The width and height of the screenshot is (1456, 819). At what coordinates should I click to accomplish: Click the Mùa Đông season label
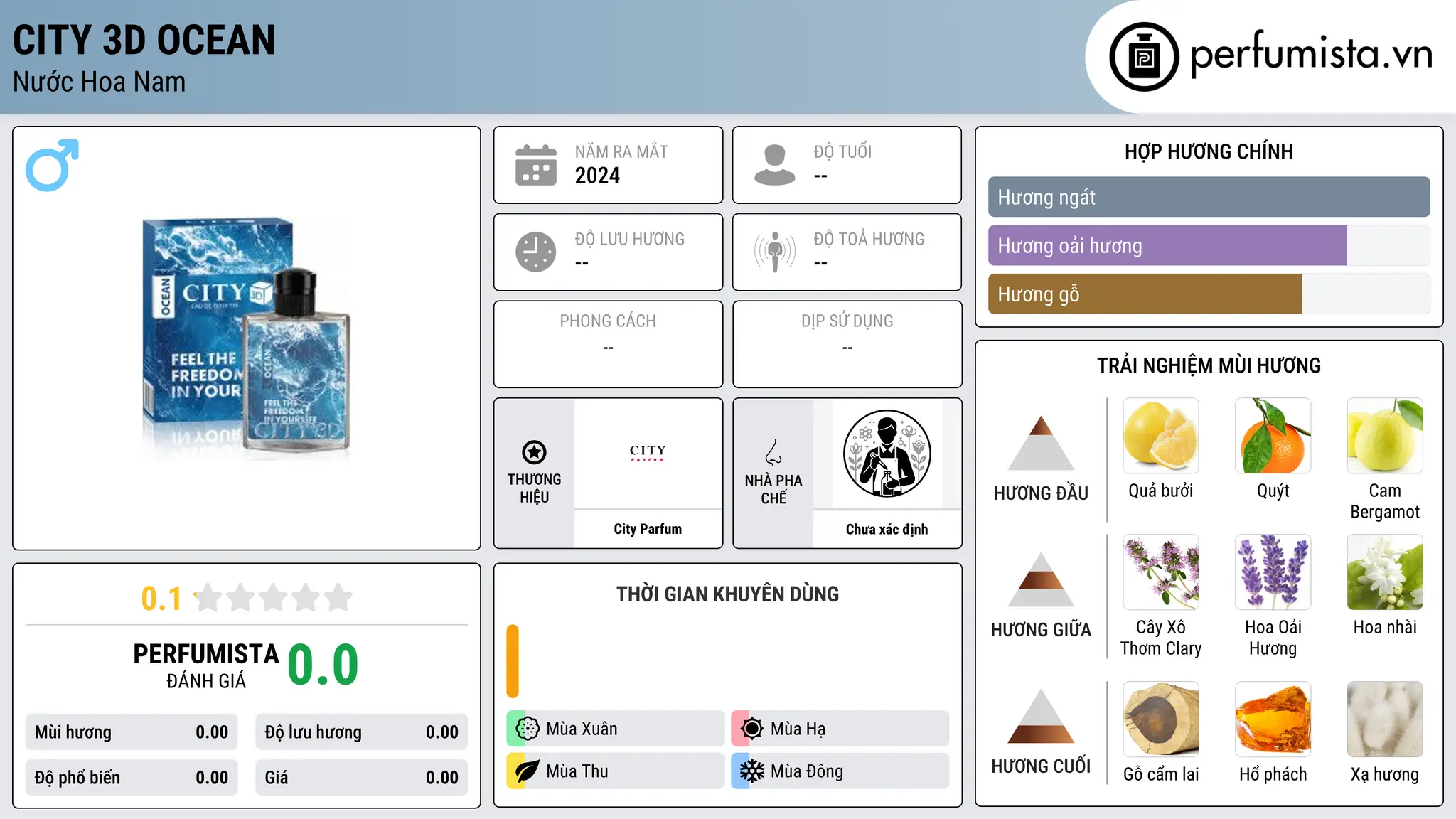pos(807,771)
